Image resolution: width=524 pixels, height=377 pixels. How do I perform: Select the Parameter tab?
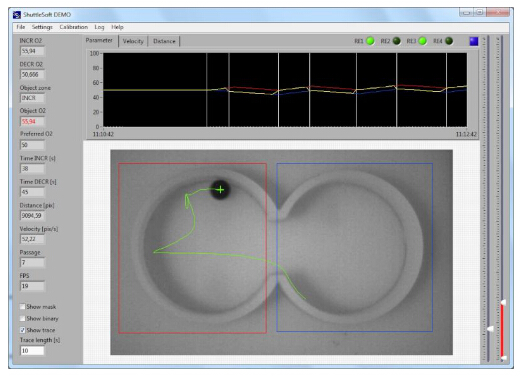coord(99,40)
